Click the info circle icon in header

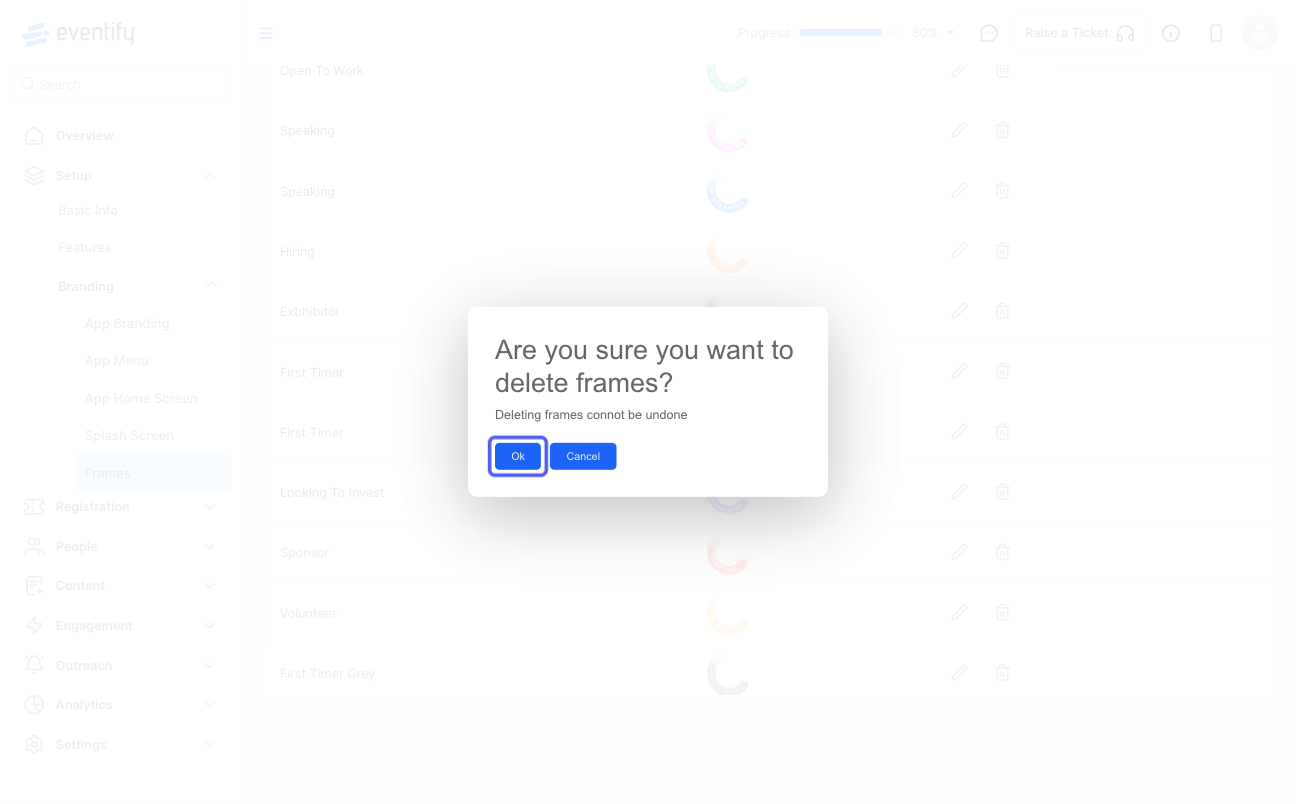pos(1171,33)
